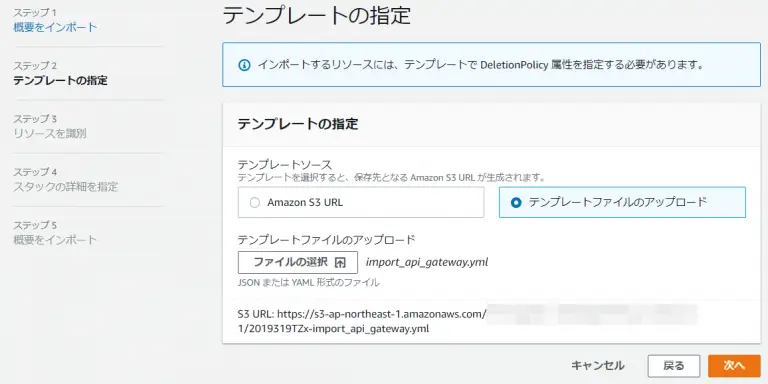The height and width of the screenshot is (384, 768).
Task: Click the キャンセル button
Action: [598, 365]
